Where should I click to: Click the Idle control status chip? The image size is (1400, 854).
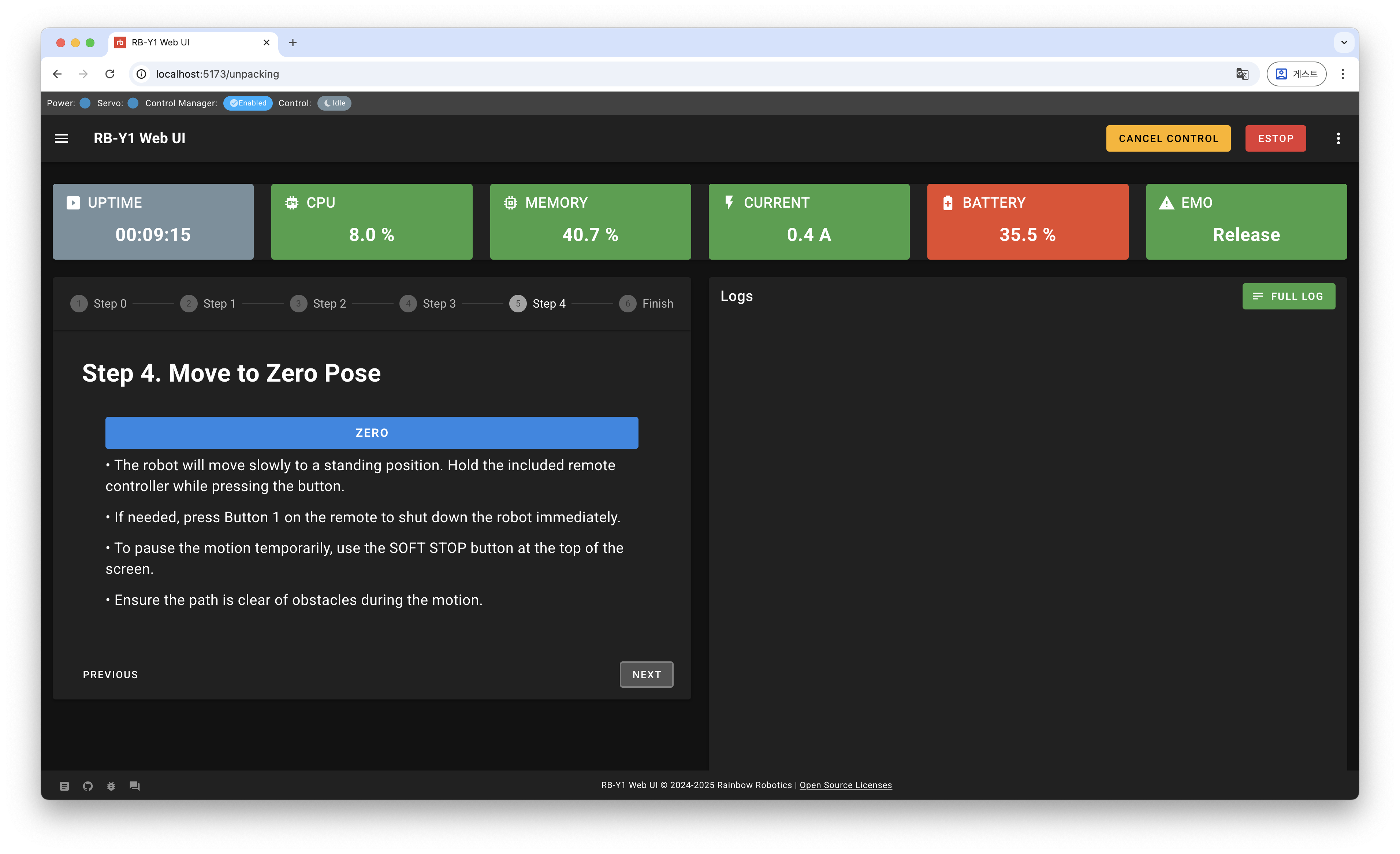click(x=334, y=103)
